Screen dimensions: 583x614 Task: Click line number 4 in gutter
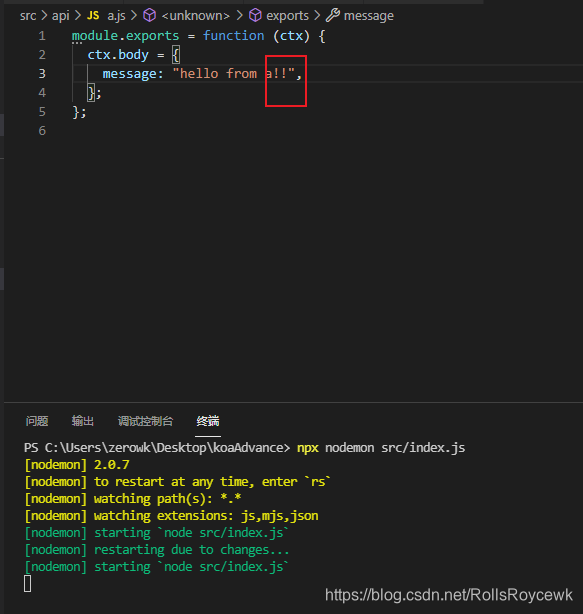(x=42, y=92)
